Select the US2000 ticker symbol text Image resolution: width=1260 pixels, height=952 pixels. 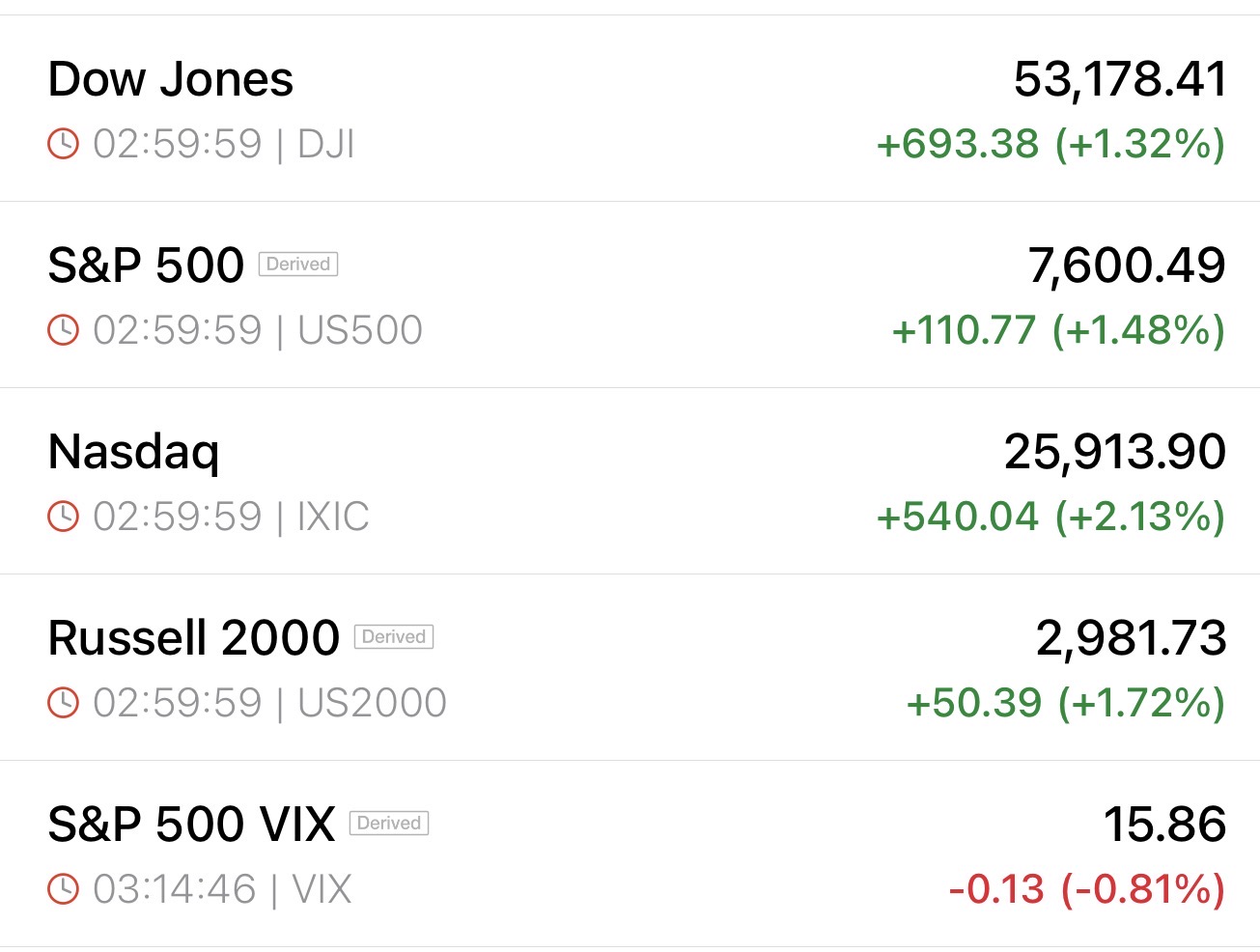[372, 704]
